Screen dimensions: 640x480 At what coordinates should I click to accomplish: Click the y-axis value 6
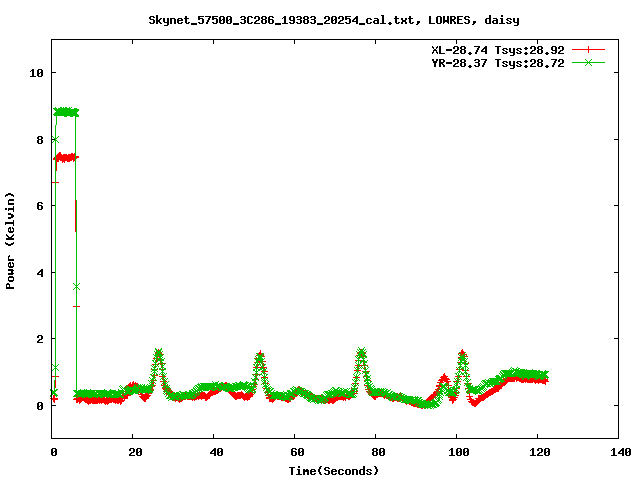40,206
